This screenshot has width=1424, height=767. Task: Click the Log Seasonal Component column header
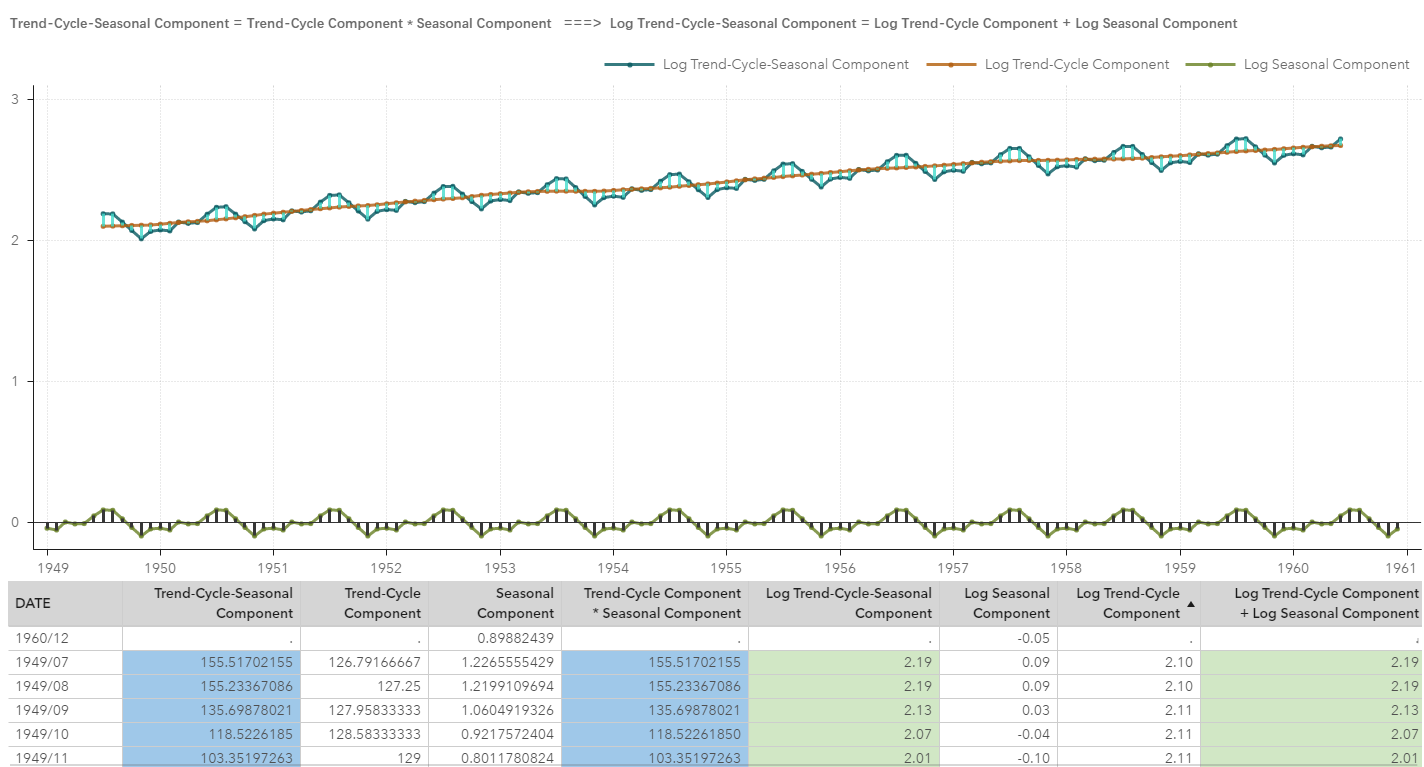(x=998, y=603)
